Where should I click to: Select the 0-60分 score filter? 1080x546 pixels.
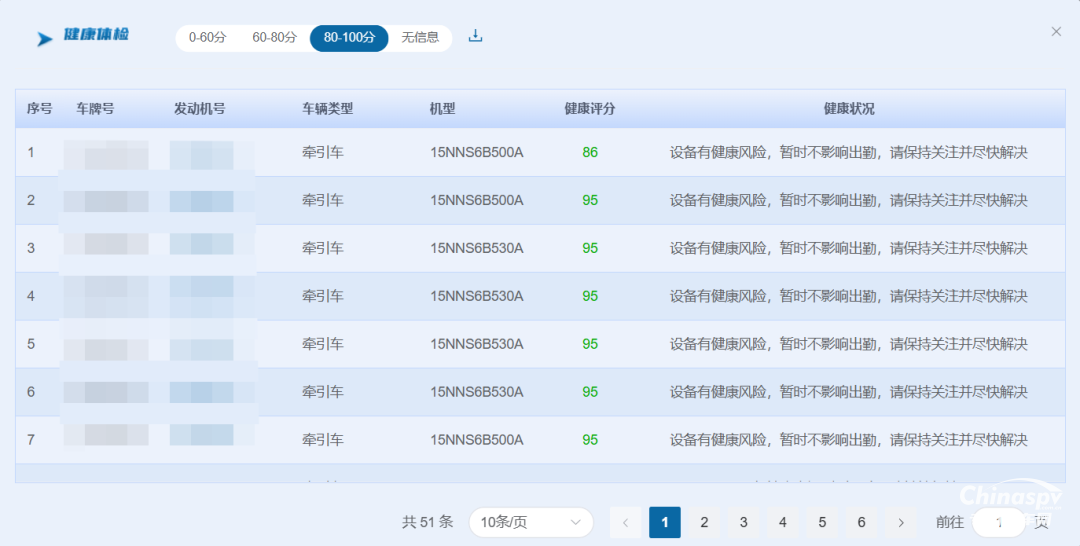[208, 38]
